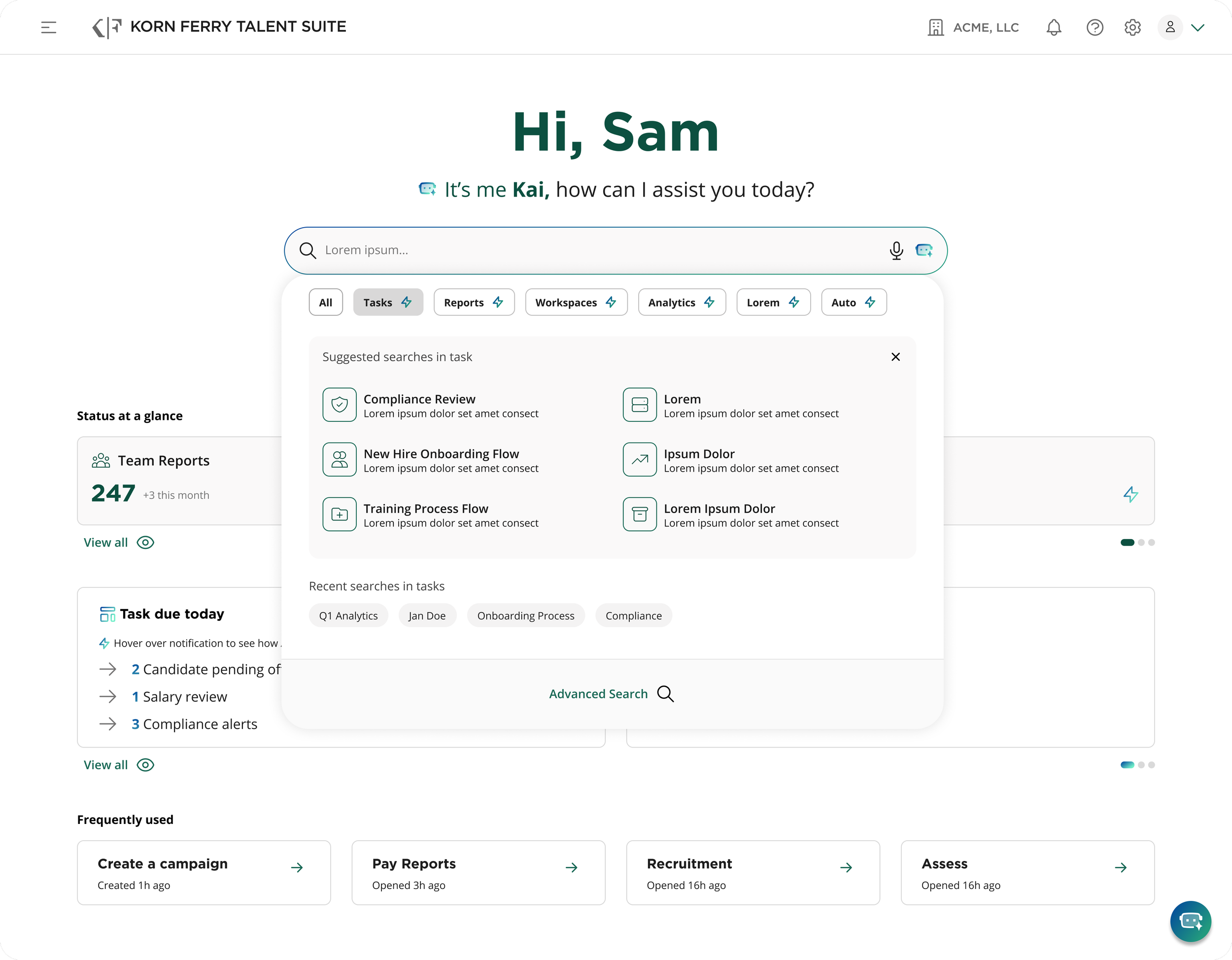Open the help question mark icon
Viewport: 1232px width, 960px height.
pos(1095,27)
